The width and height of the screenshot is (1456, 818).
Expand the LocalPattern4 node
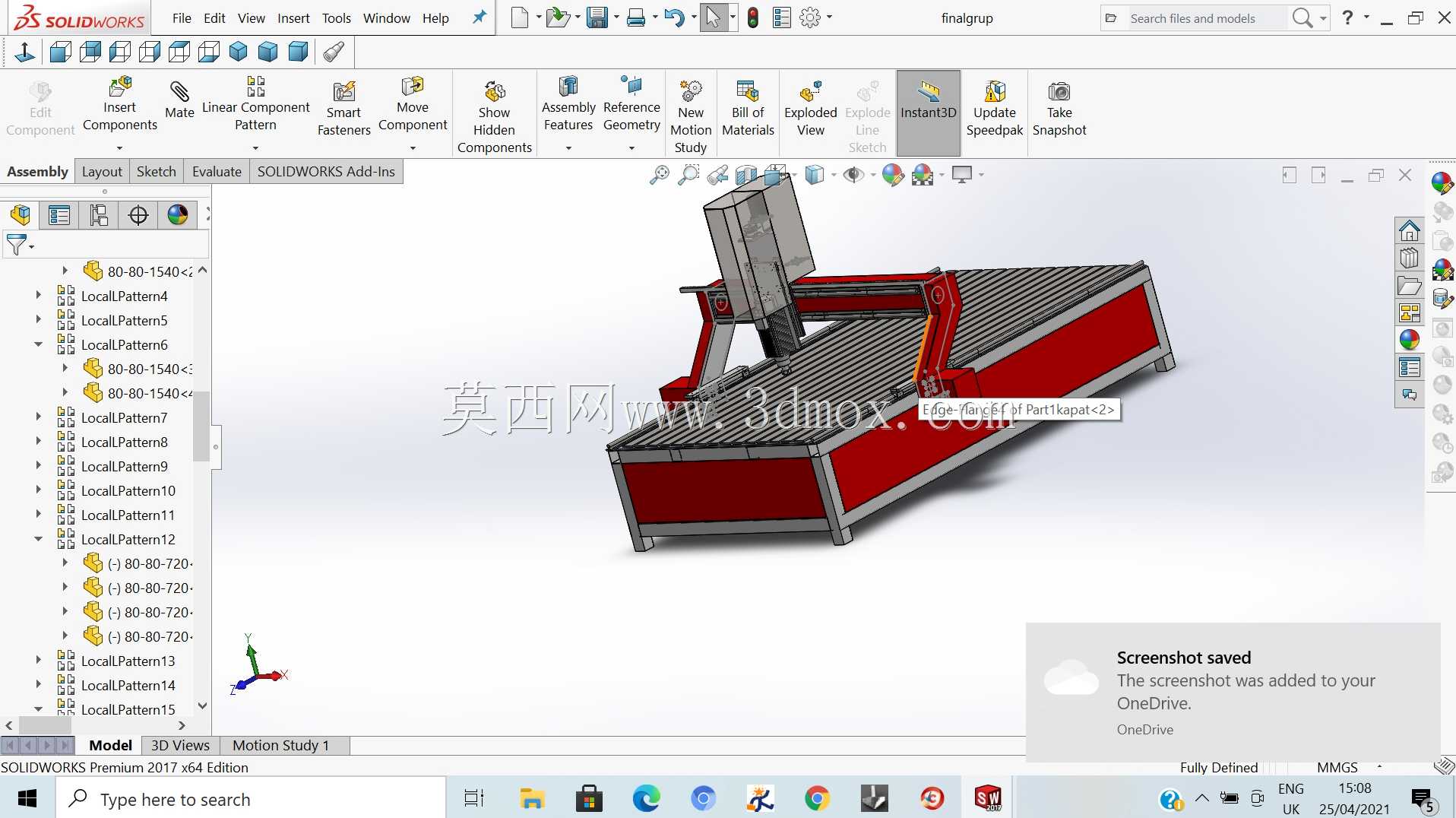coord(38,295)
